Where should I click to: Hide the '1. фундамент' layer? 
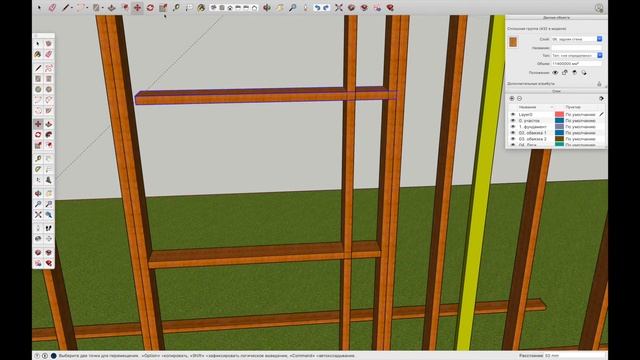coord(513,127)
